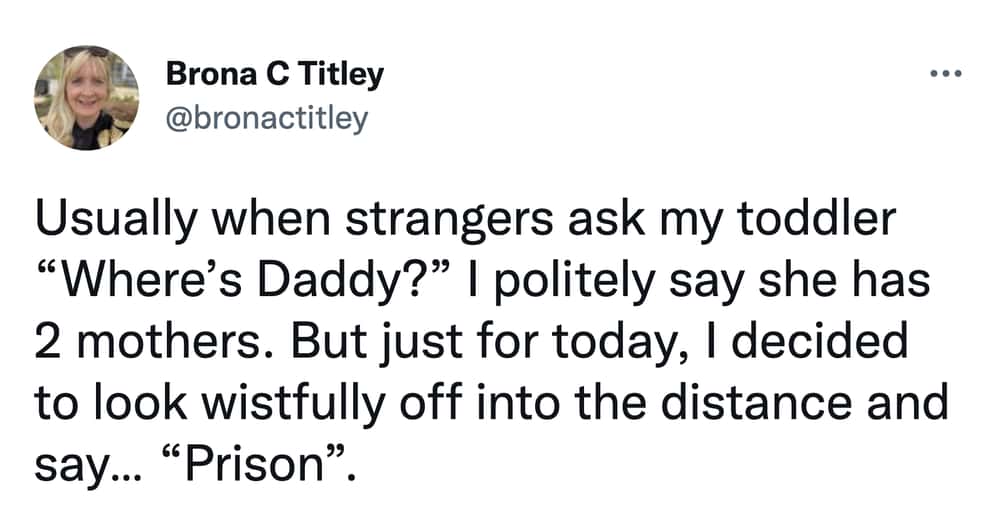Click the word "politely" in the tweet

pos(574,281)
